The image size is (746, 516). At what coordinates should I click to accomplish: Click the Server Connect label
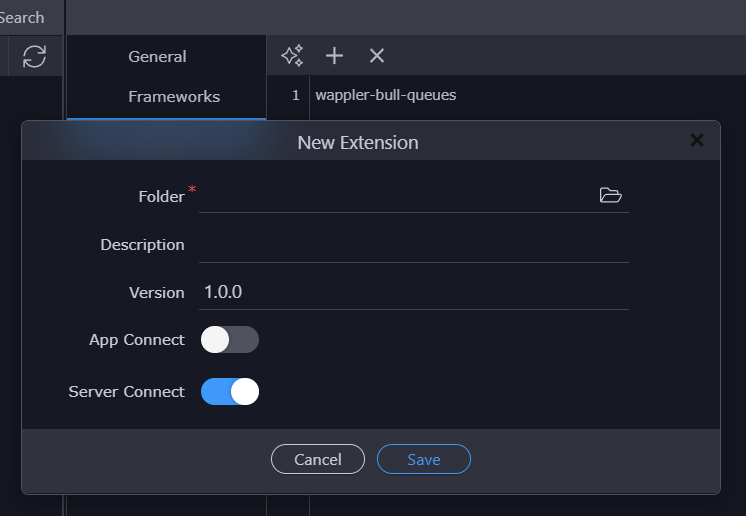click(x=127, y=391)
